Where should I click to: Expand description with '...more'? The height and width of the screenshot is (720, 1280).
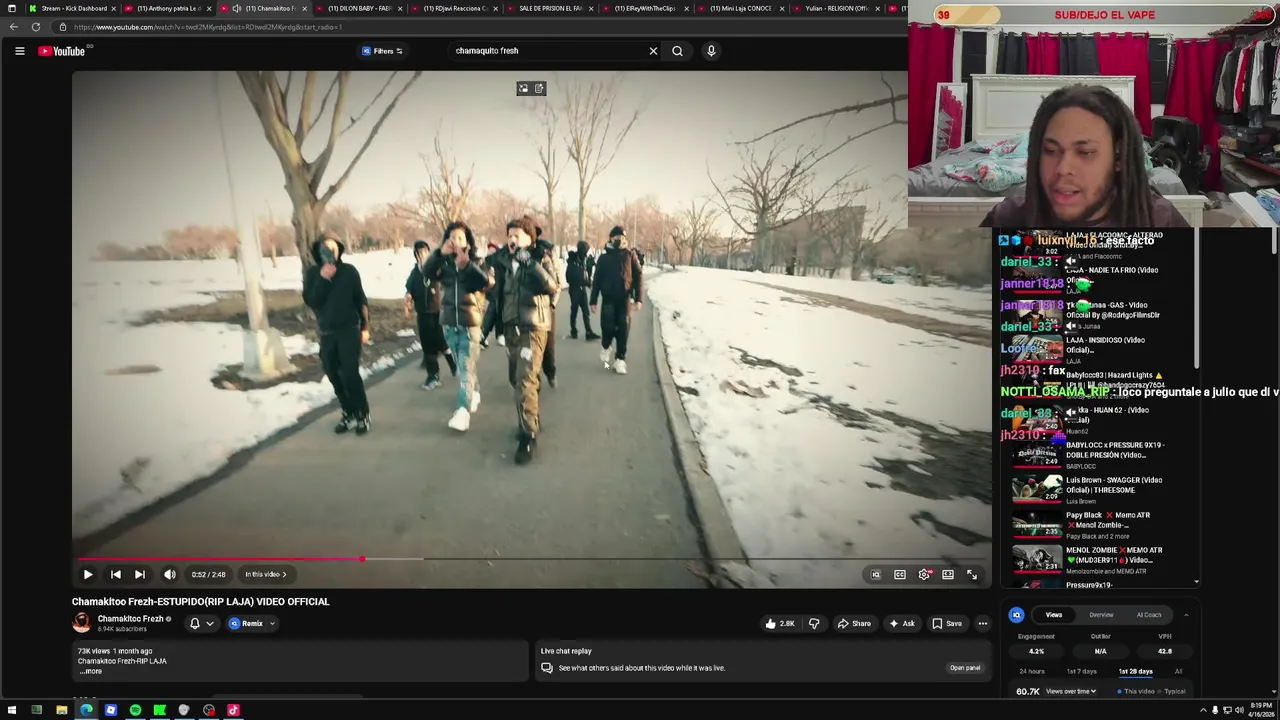91,672
